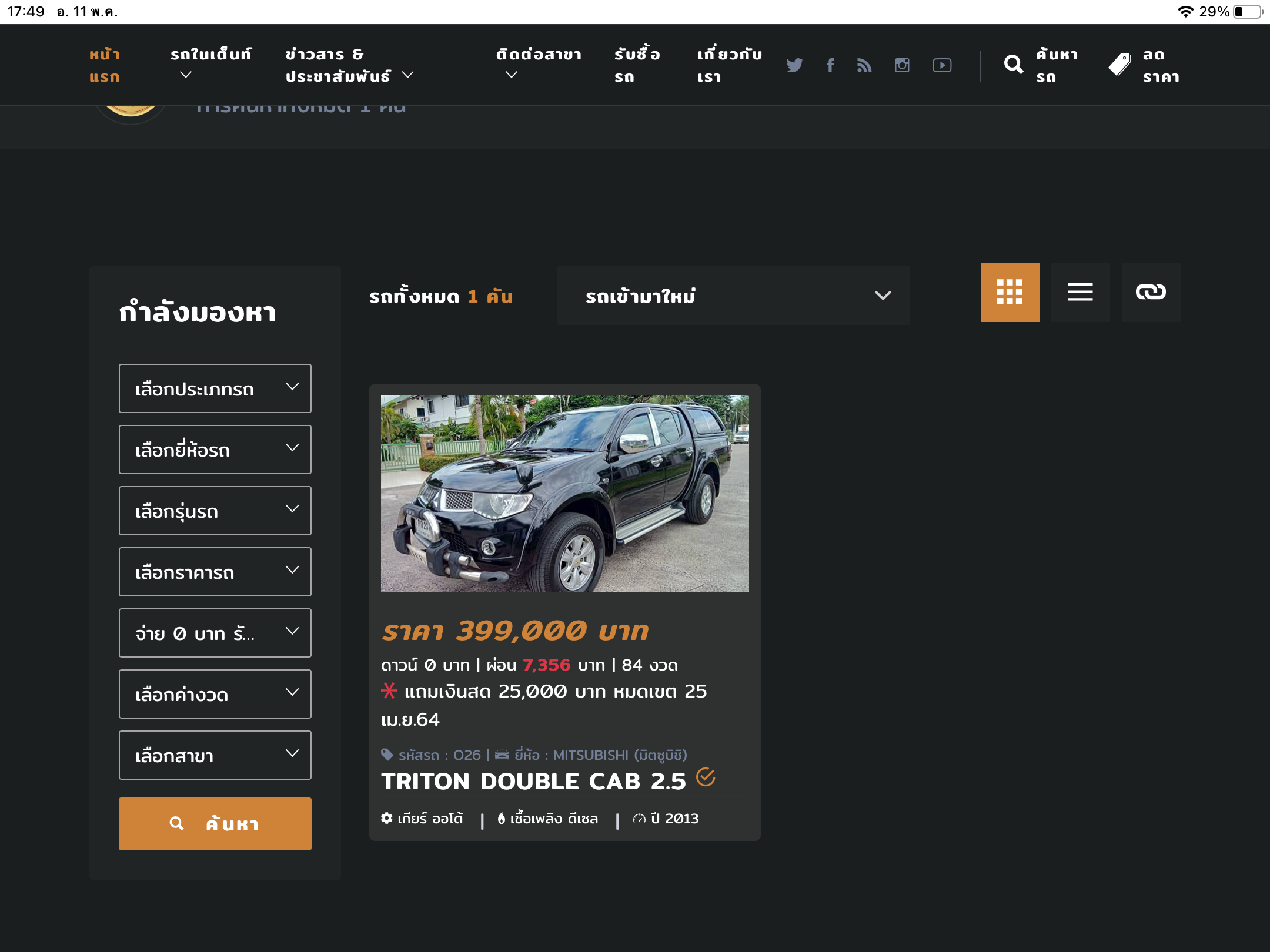The height and width of the screenshot is (952, 1270).
Task: Open the Instagram icon link
Action: tap(902, 65)
